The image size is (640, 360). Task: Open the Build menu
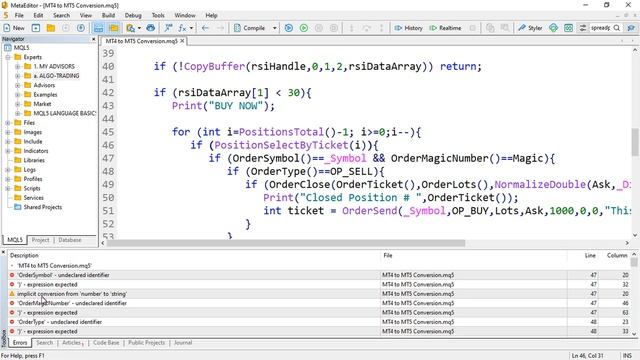tap(108, 16)
